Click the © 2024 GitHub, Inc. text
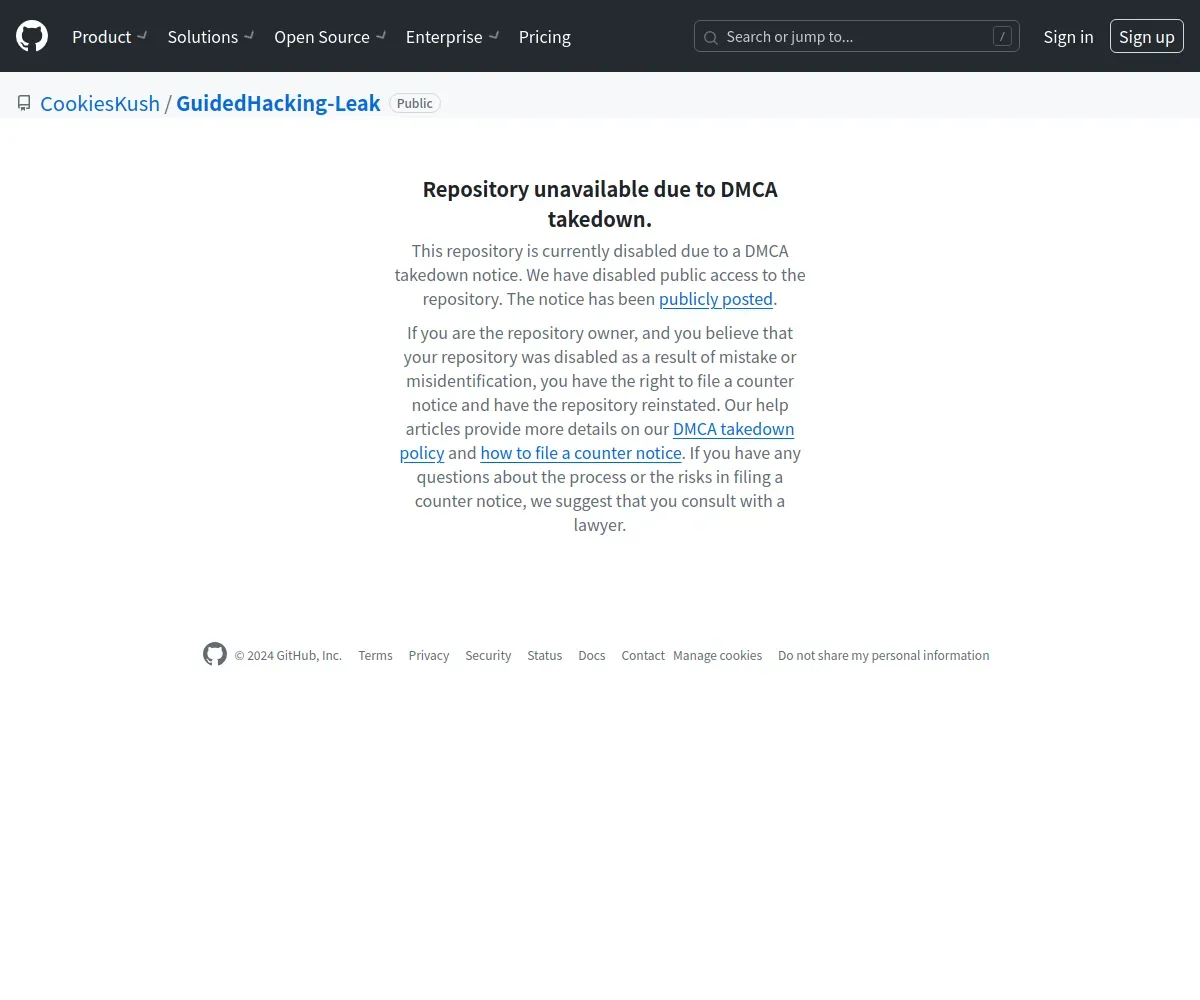The width and height of the screenshot is (1200, 1000). [288, 656]
